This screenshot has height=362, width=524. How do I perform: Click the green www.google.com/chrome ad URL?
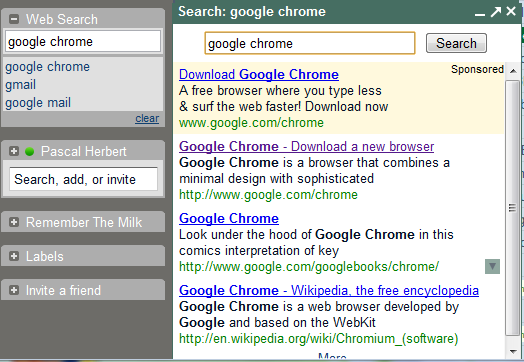(251, 123)
